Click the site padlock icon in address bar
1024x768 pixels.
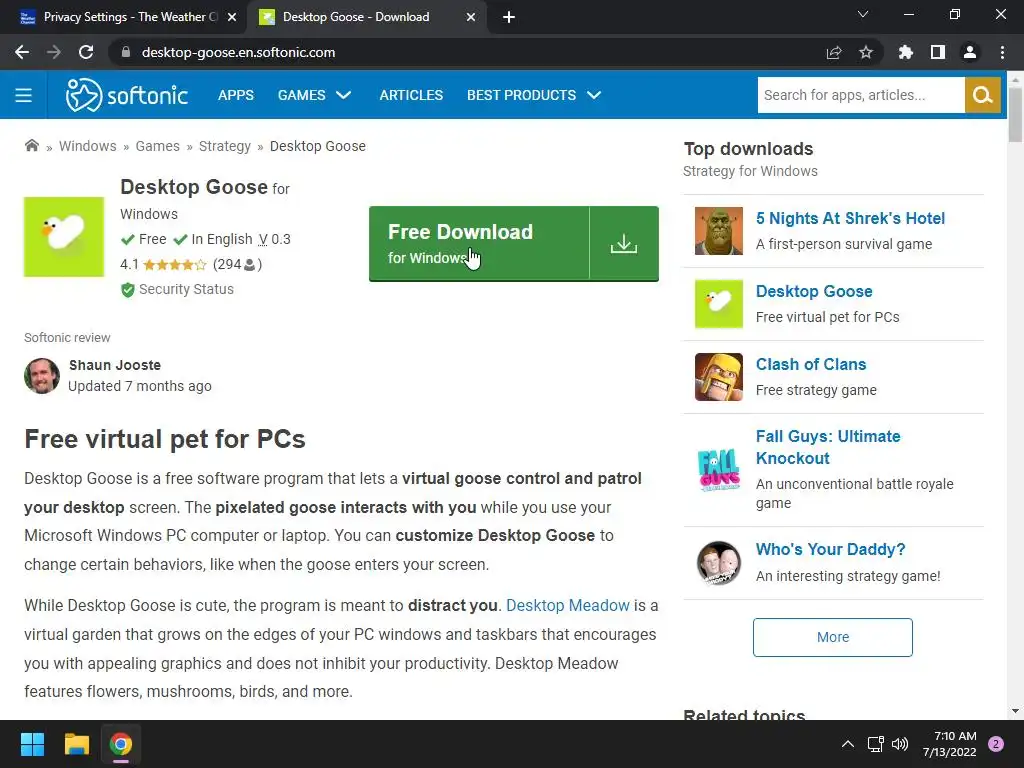pos(125,52)
